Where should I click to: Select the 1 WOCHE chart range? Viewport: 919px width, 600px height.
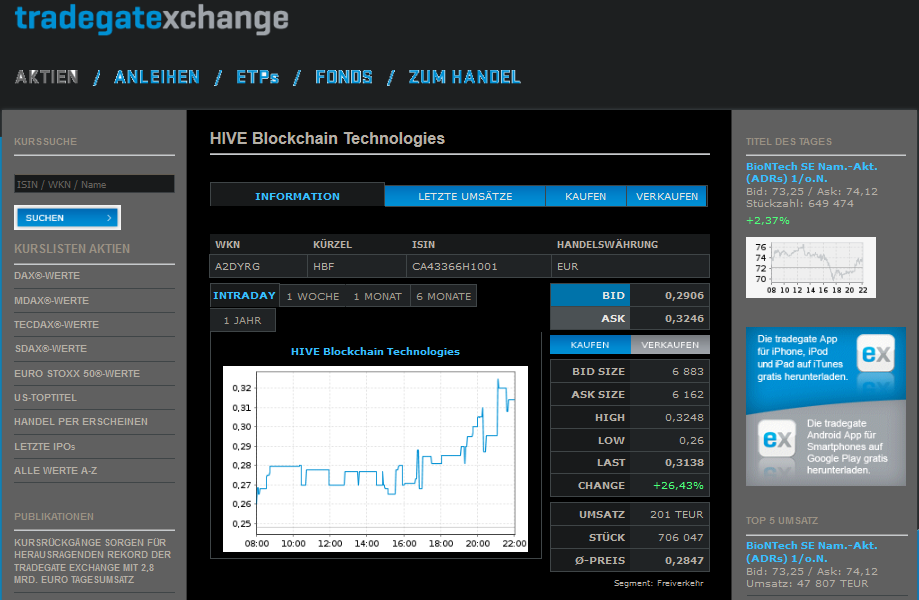click(312, 296)
